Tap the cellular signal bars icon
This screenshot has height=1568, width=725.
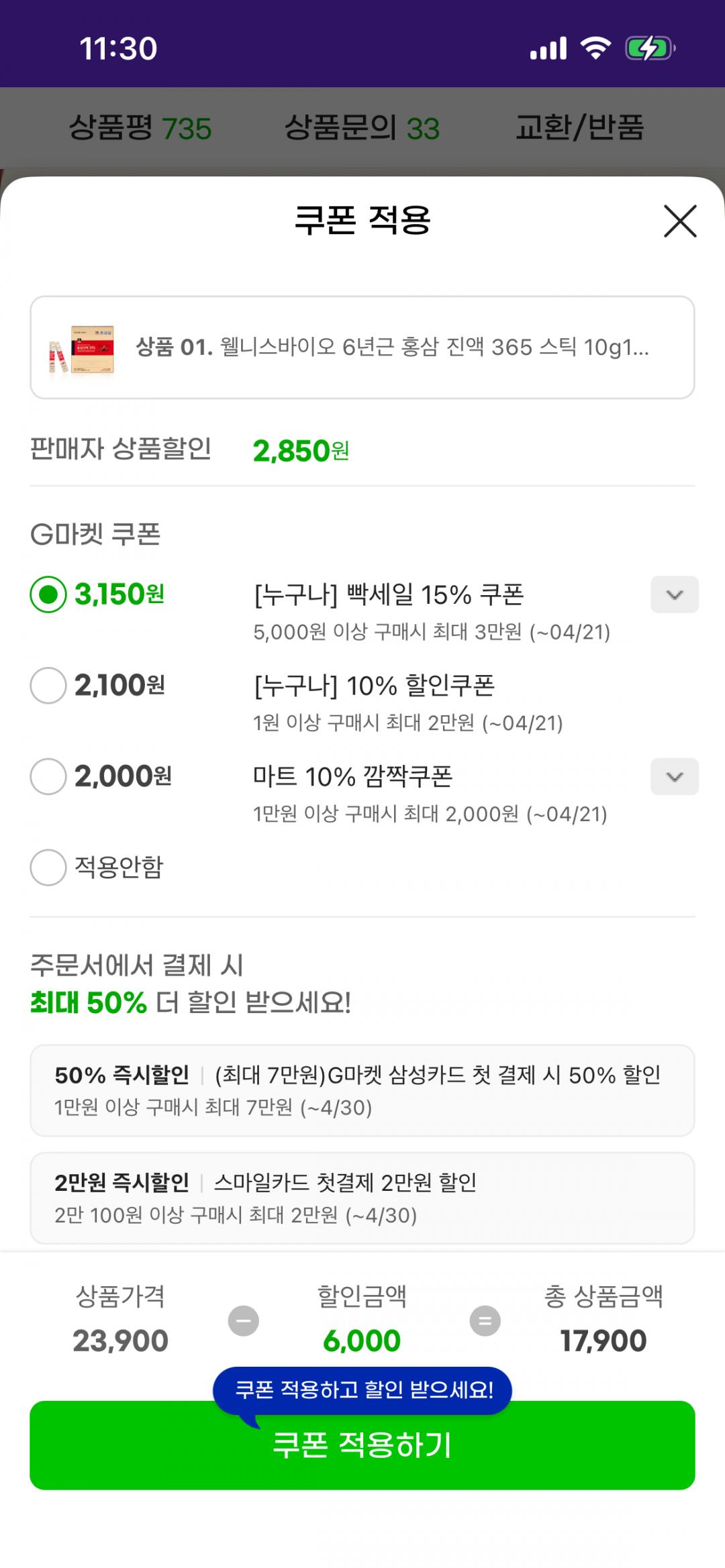coord(548,48)
